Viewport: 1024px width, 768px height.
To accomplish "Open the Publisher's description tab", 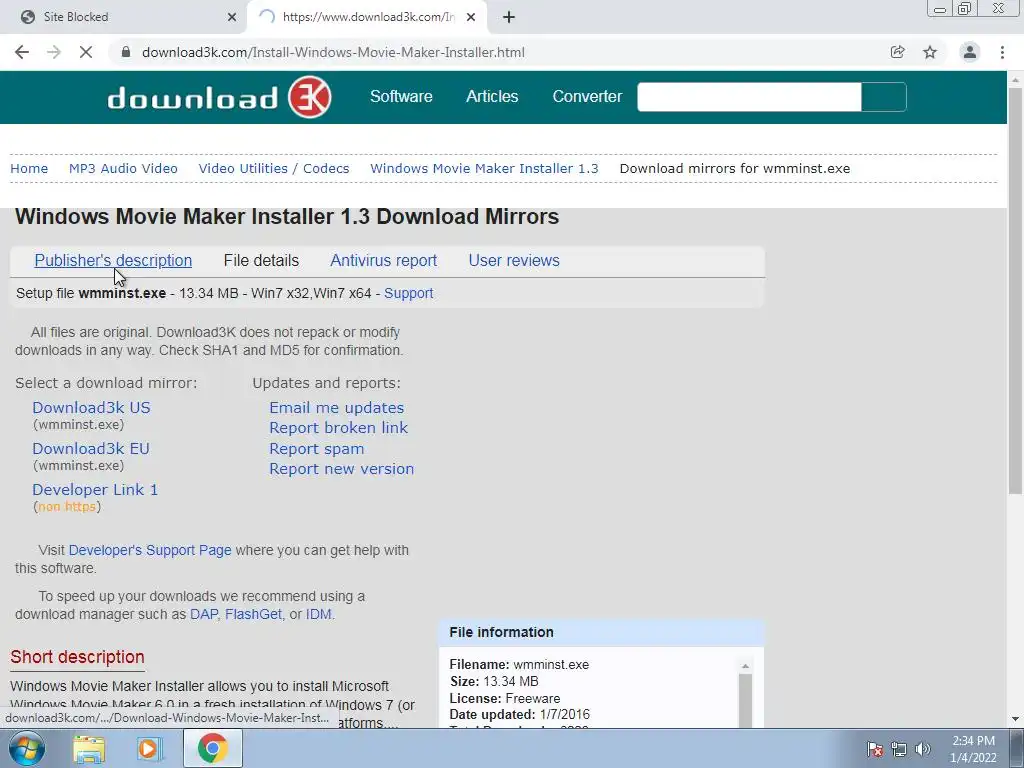I will point(113,261).
